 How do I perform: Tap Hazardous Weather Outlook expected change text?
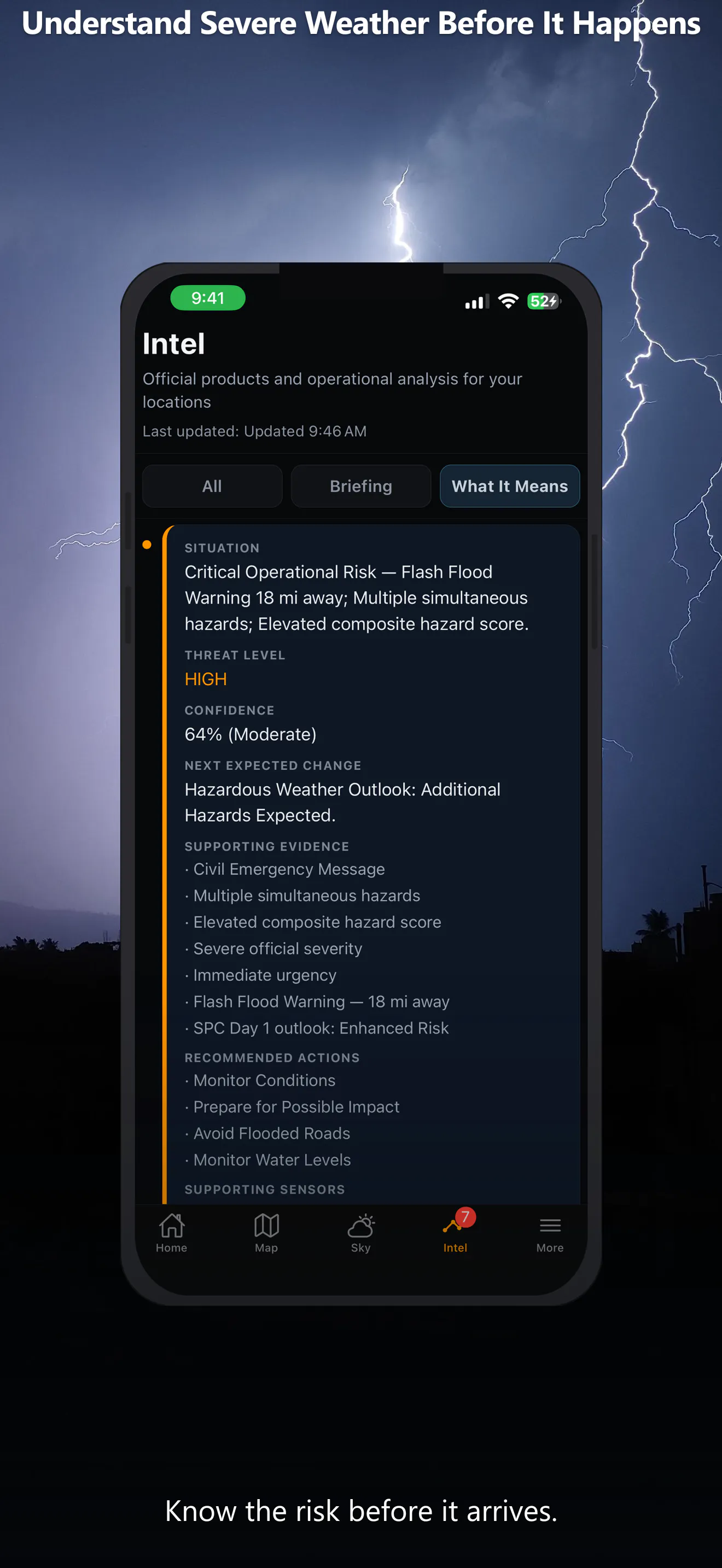point(343,802)
